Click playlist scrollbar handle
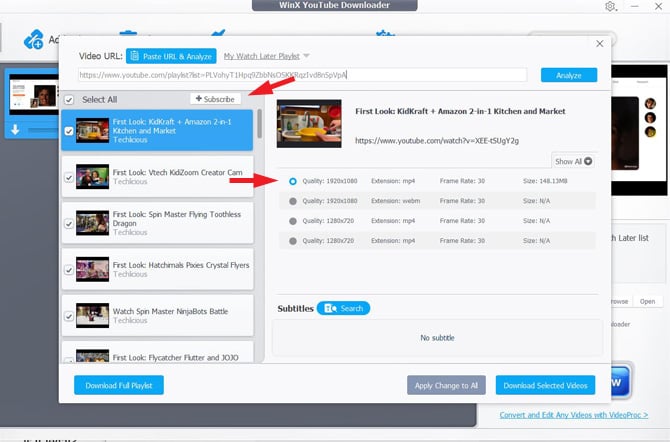 click(x=259, y=124)
